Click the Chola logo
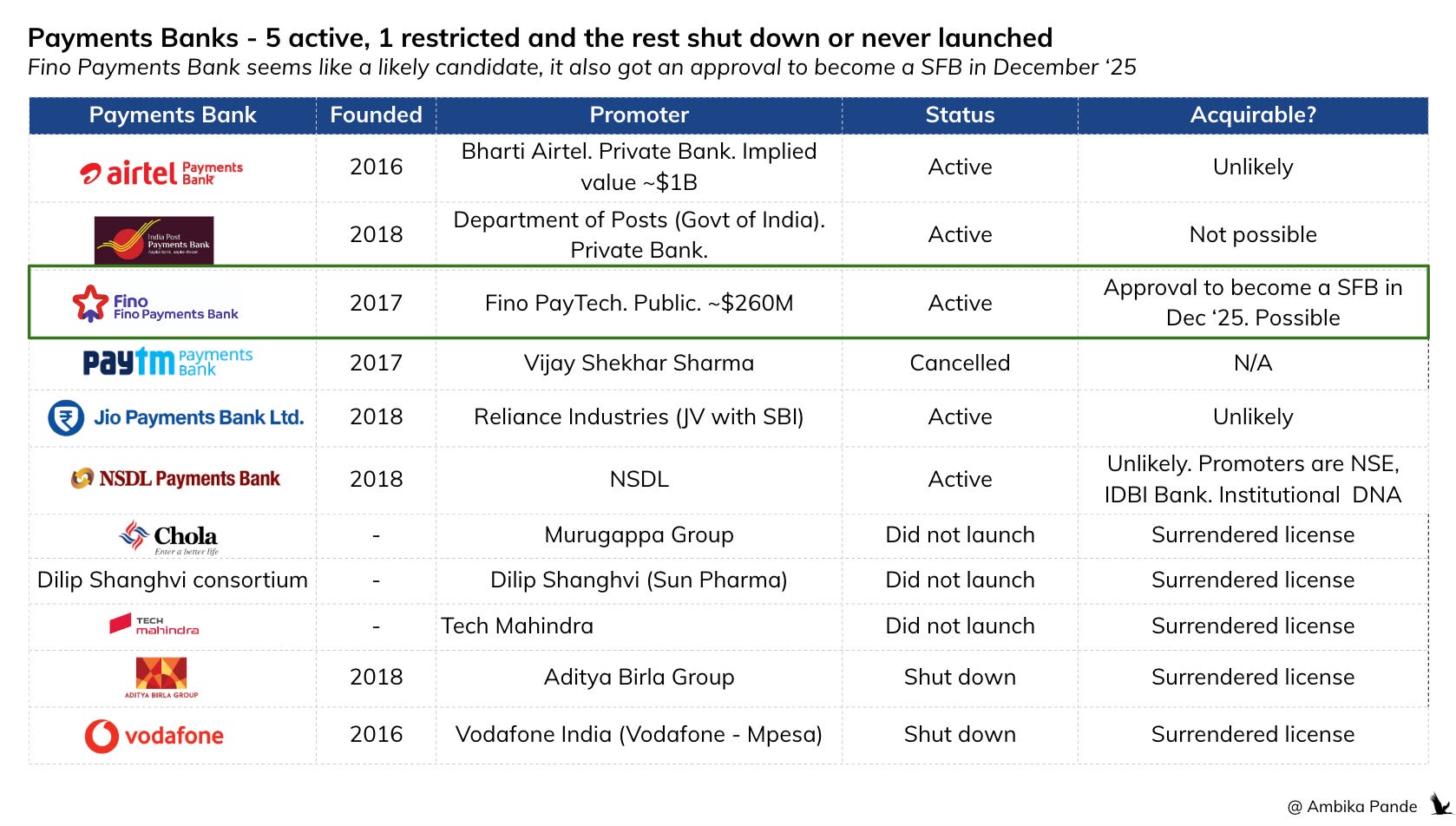The height and width of the screenshot is (826, 1456). 168,538
